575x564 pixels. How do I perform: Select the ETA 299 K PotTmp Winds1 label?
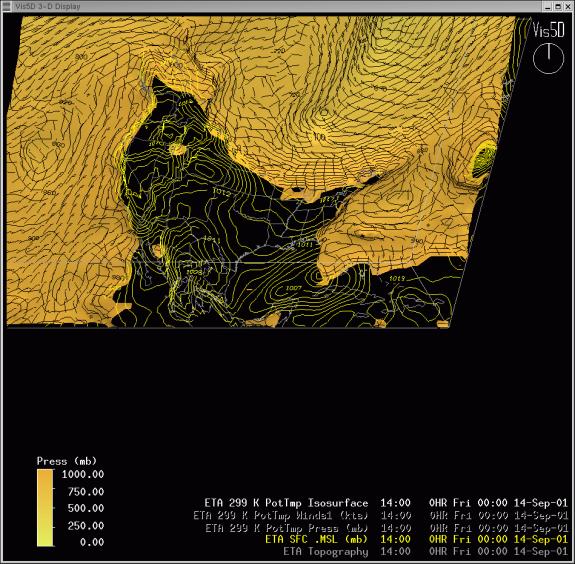281,516
